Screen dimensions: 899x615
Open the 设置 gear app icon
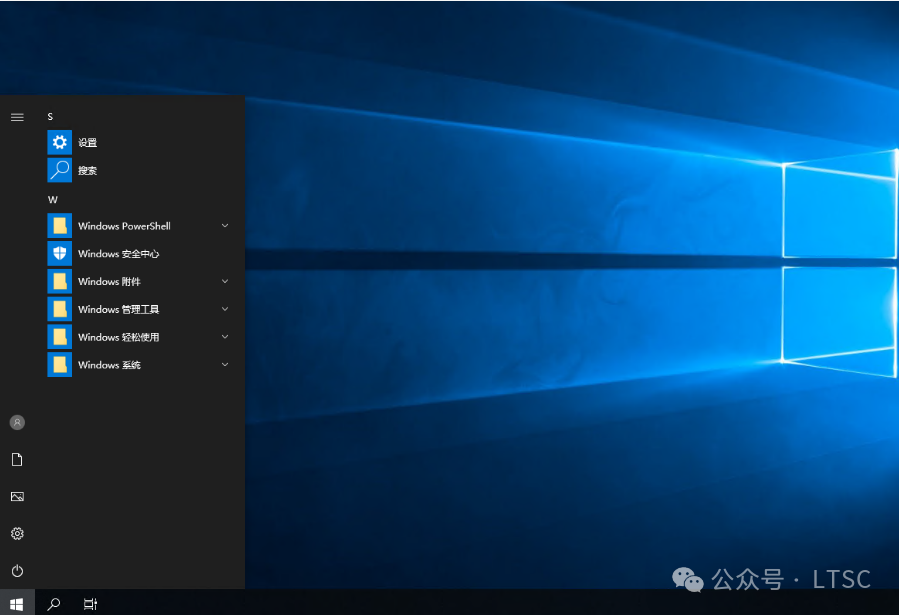click(60, 142)
